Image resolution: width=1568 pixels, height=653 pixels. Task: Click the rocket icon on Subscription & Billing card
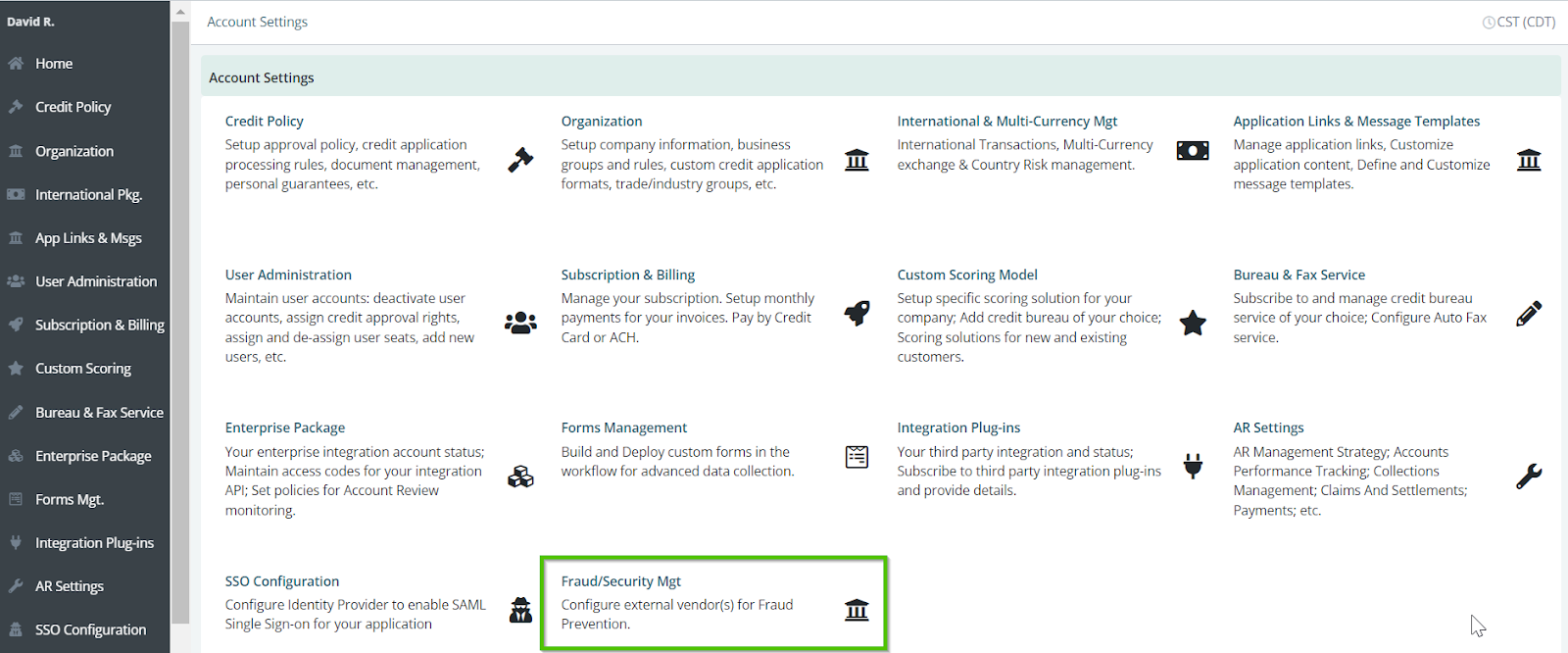point(857,314)
